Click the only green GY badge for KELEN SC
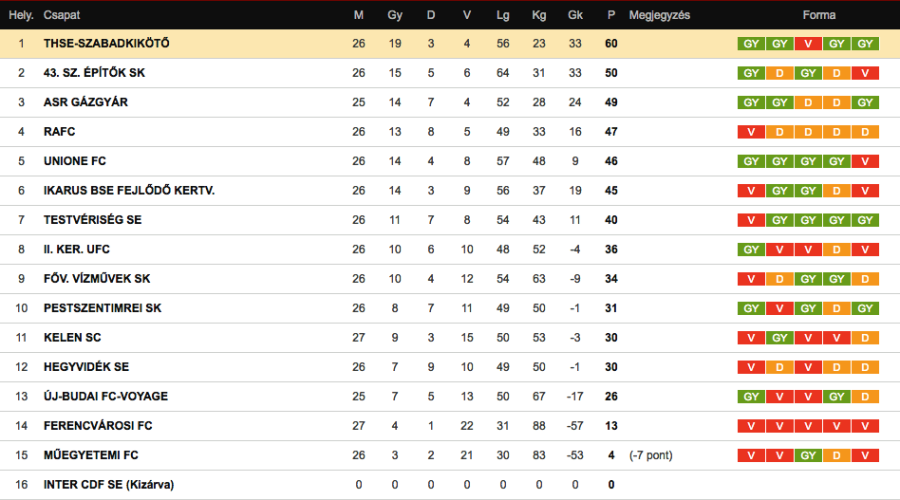Screen dimensions: 900x500 [779, 338]
